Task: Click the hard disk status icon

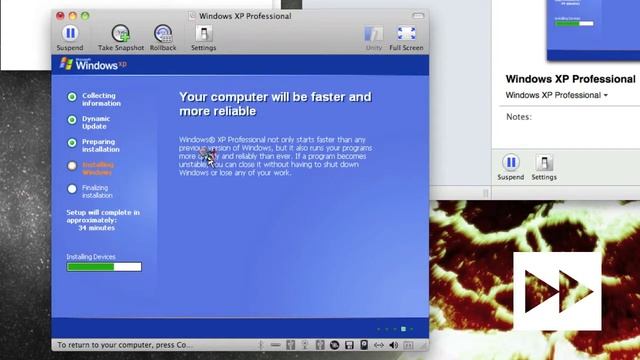Action: [364, 345]
